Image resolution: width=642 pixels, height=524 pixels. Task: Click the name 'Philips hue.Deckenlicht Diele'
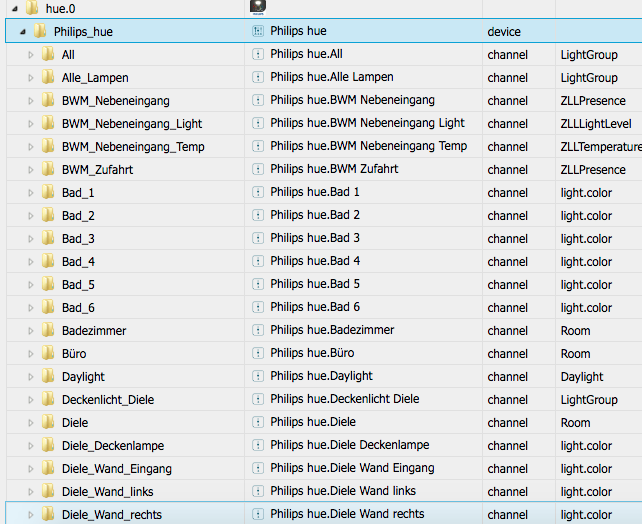[x=345, y=399]
